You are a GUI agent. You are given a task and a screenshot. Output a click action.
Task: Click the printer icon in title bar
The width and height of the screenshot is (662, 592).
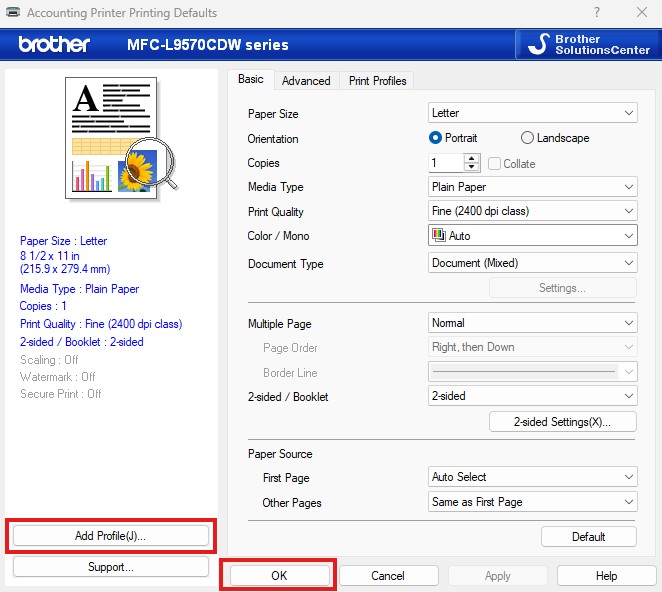[x=13, y=12]
